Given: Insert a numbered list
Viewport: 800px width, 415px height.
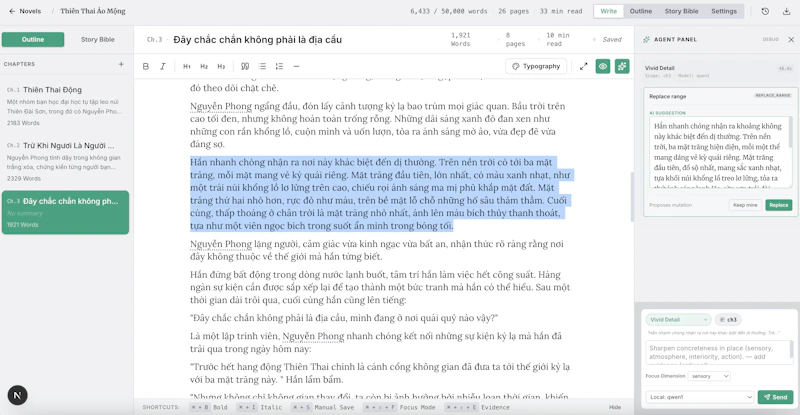Looking at the screenshot, I should [x=279, y=66].
